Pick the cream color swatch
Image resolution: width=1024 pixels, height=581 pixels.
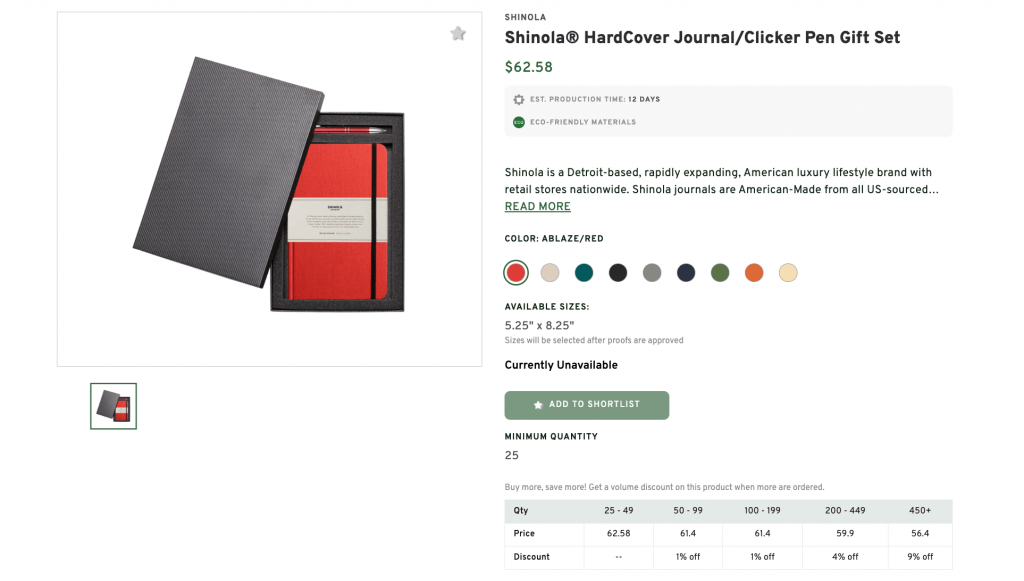pos(550,272)
